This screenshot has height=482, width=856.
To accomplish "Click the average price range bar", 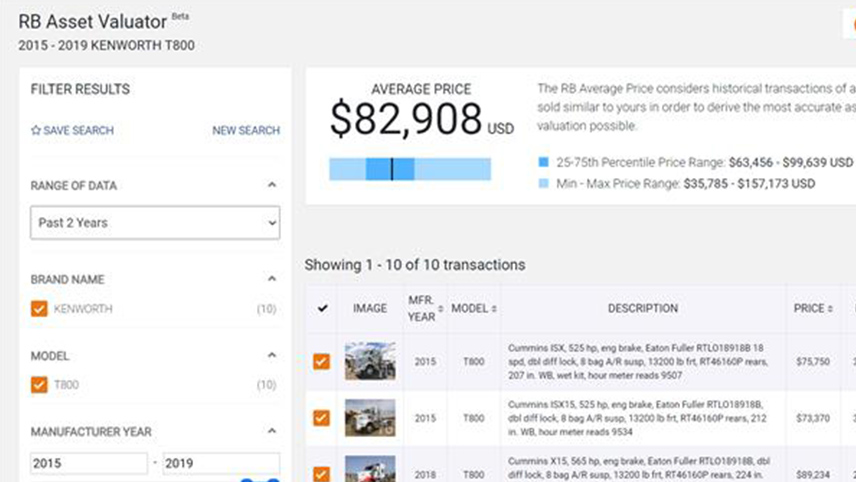I will (410, 169).
